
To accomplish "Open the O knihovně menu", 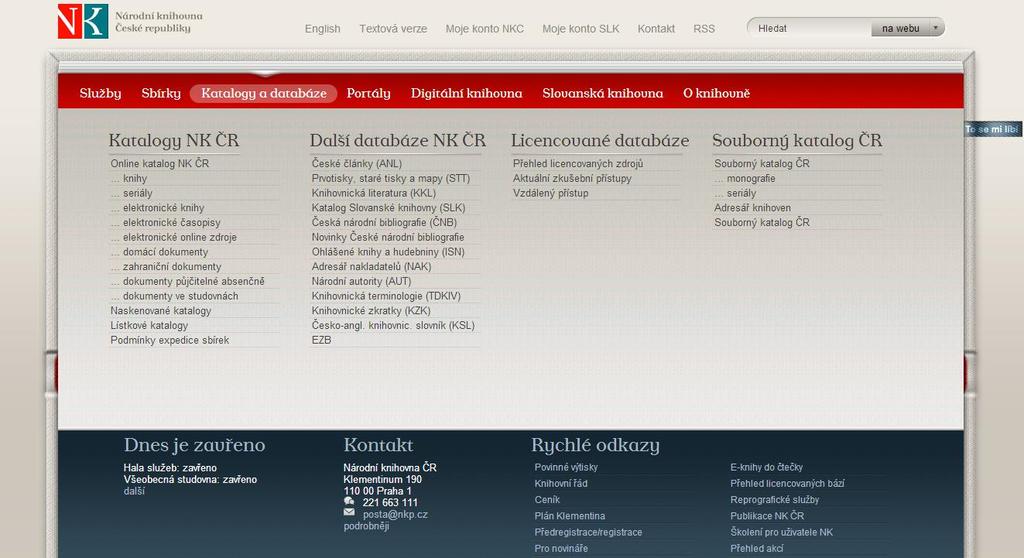I will (x=716, y=93).
